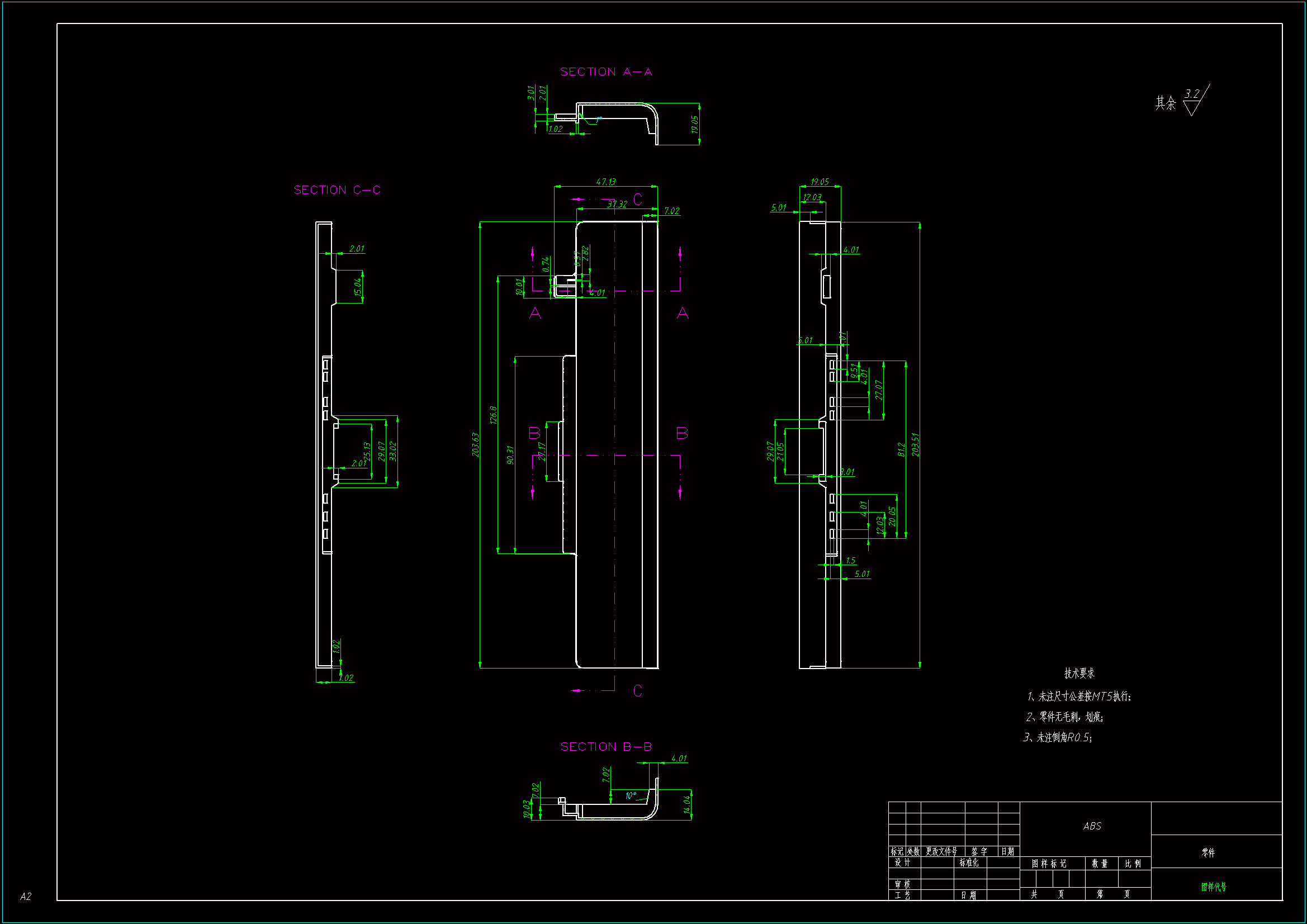Select the 技术要求 heading text

[1079, 673]
